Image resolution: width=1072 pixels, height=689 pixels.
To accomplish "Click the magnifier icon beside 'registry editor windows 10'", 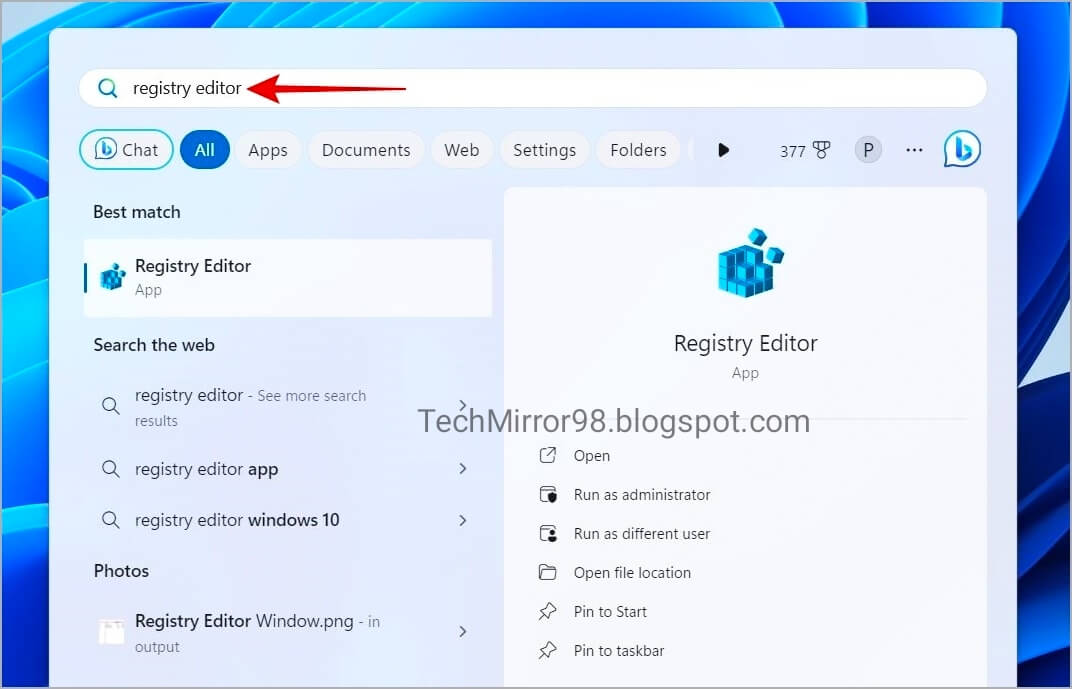I will (x=111, y=520).
